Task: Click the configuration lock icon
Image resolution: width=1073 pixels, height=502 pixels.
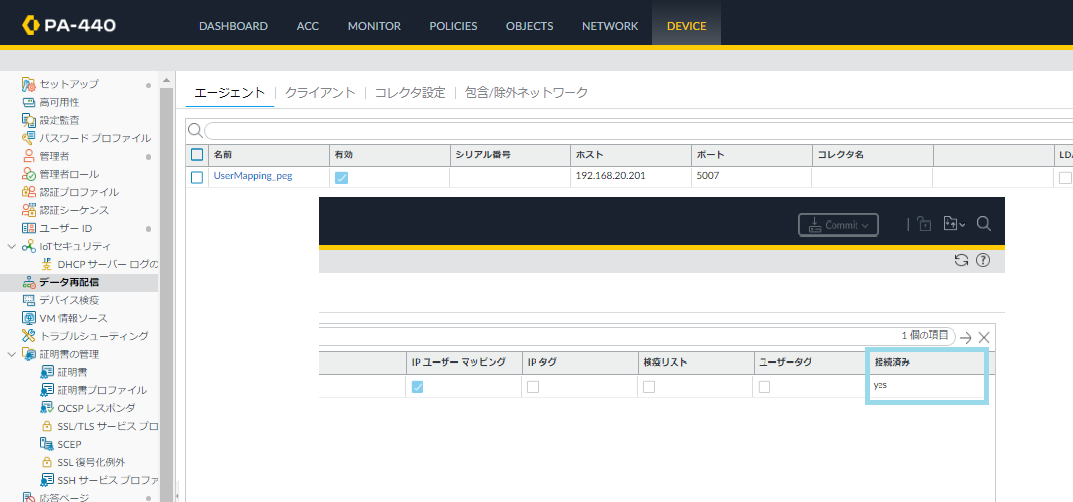Action: (925, 224)
